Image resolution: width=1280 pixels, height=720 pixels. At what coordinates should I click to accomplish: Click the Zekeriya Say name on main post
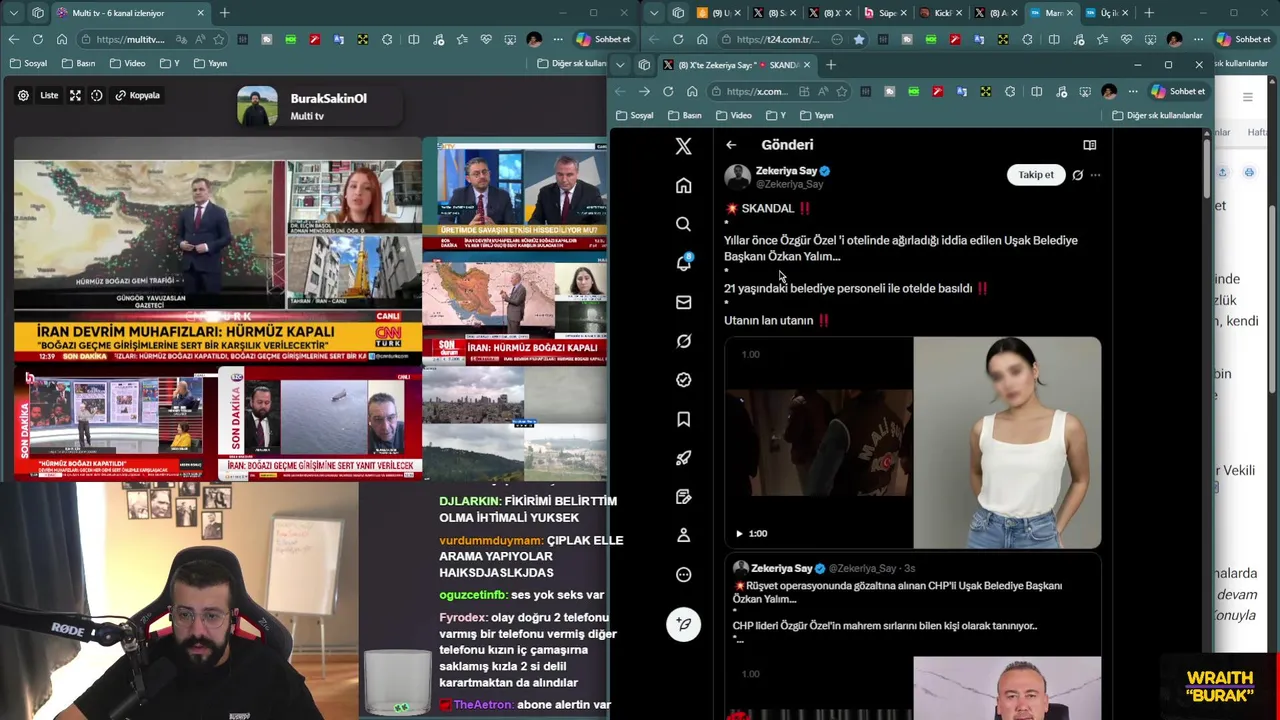point(786,171)
